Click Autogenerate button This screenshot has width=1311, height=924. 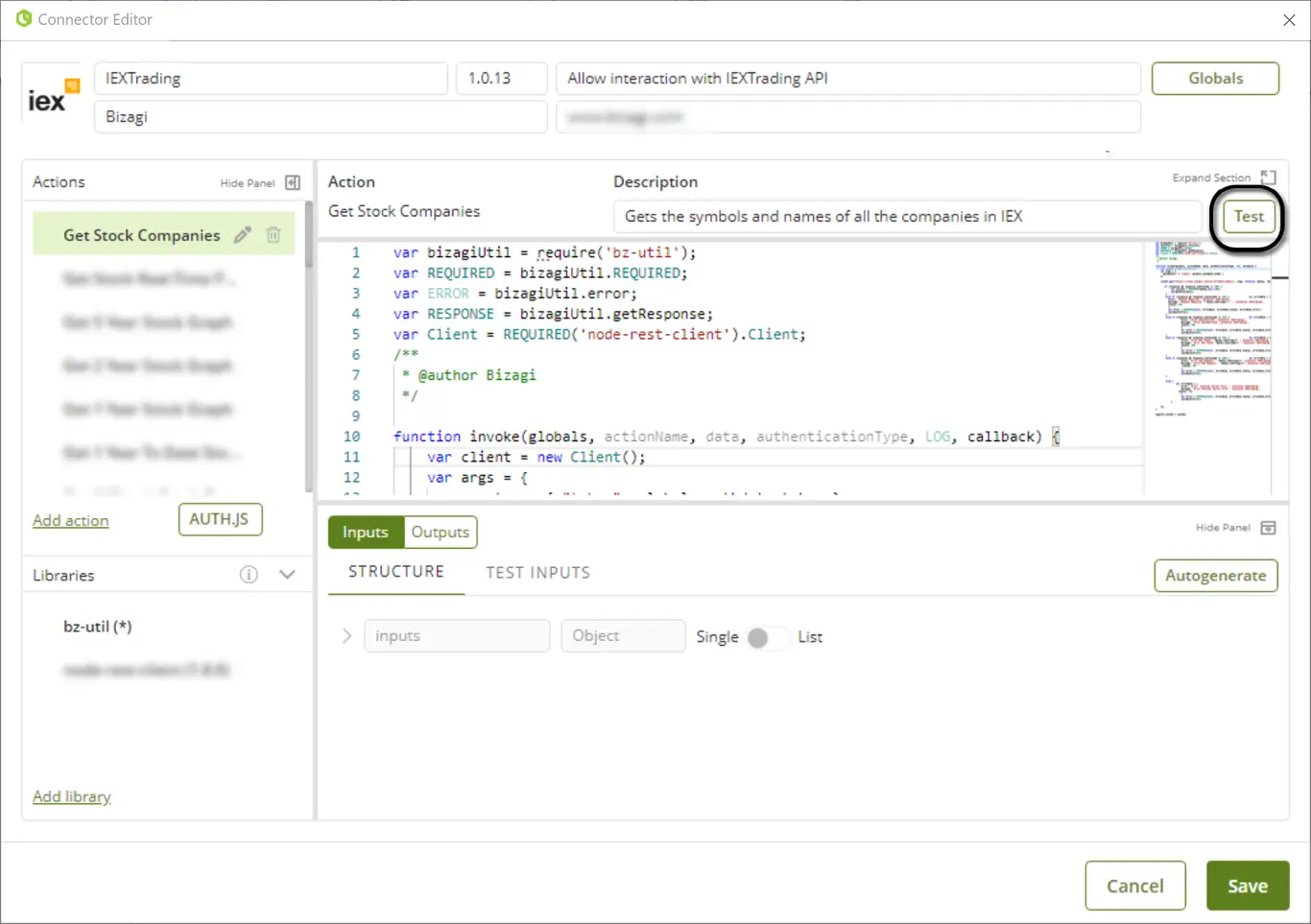click(1215, 576)
